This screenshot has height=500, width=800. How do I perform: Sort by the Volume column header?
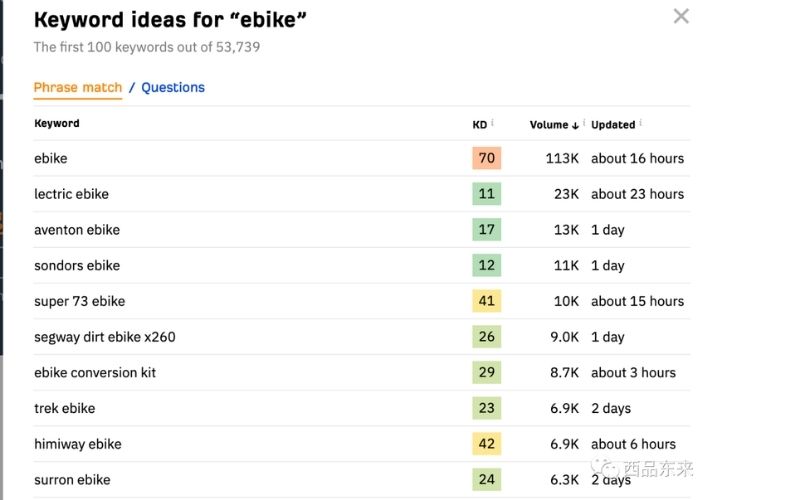[x=548, y=125]
